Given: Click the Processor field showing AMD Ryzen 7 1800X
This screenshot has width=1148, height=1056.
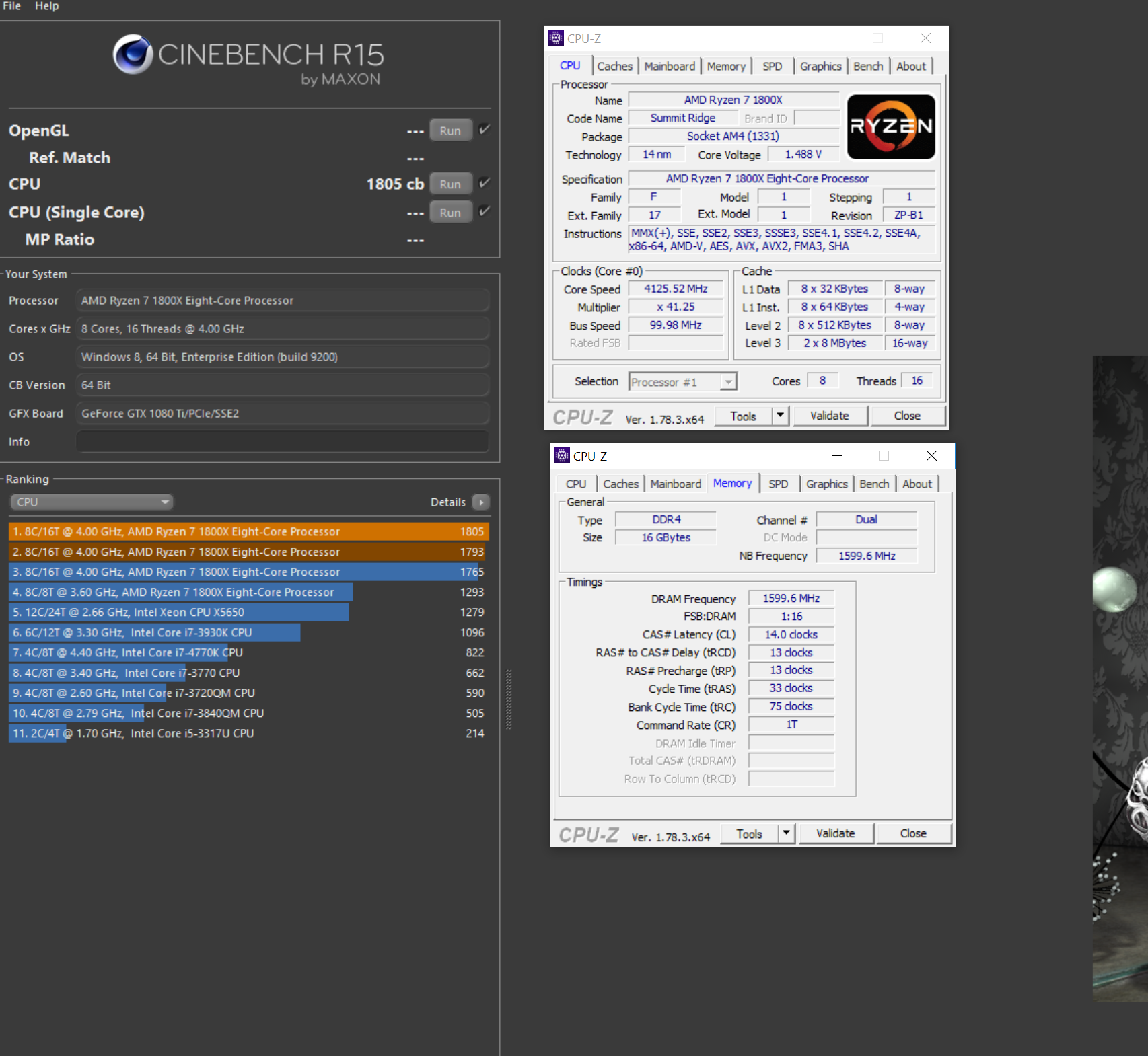Looking at the screenshot, I should (283, 301).
